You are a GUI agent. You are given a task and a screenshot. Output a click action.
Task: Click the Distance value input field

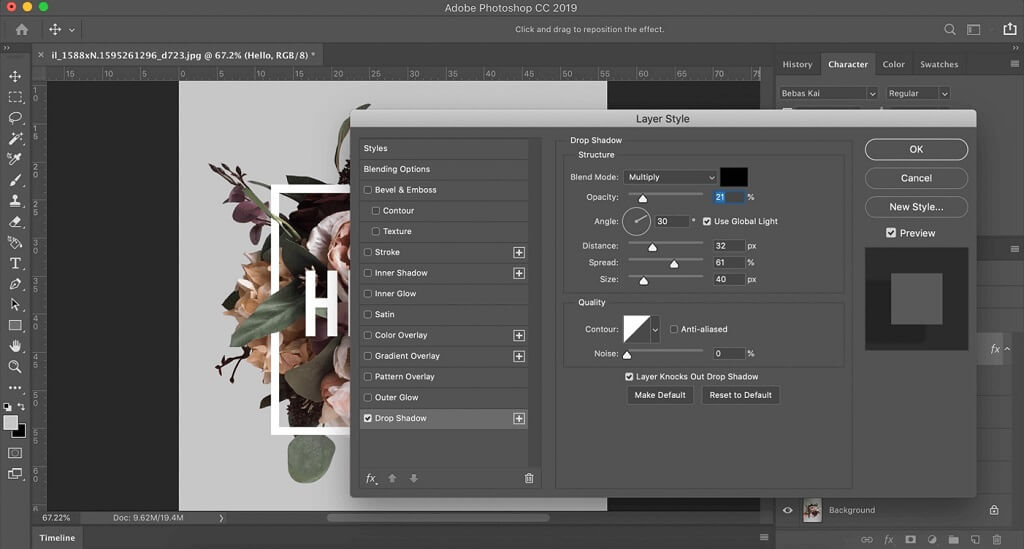[728, 246]
